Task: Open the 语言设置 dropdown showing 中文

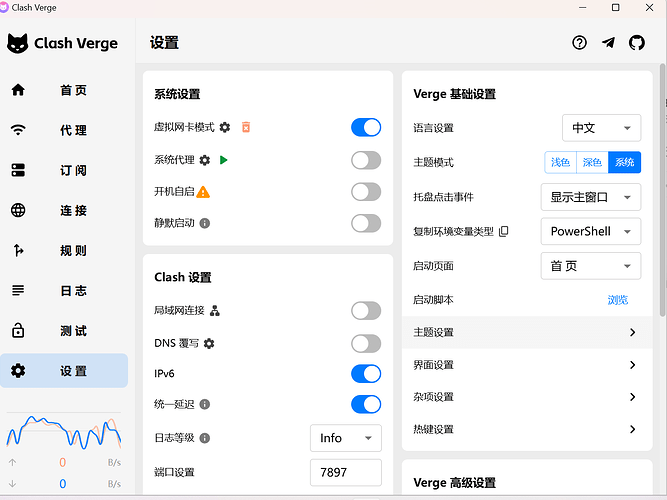Action: pos(601,128)
